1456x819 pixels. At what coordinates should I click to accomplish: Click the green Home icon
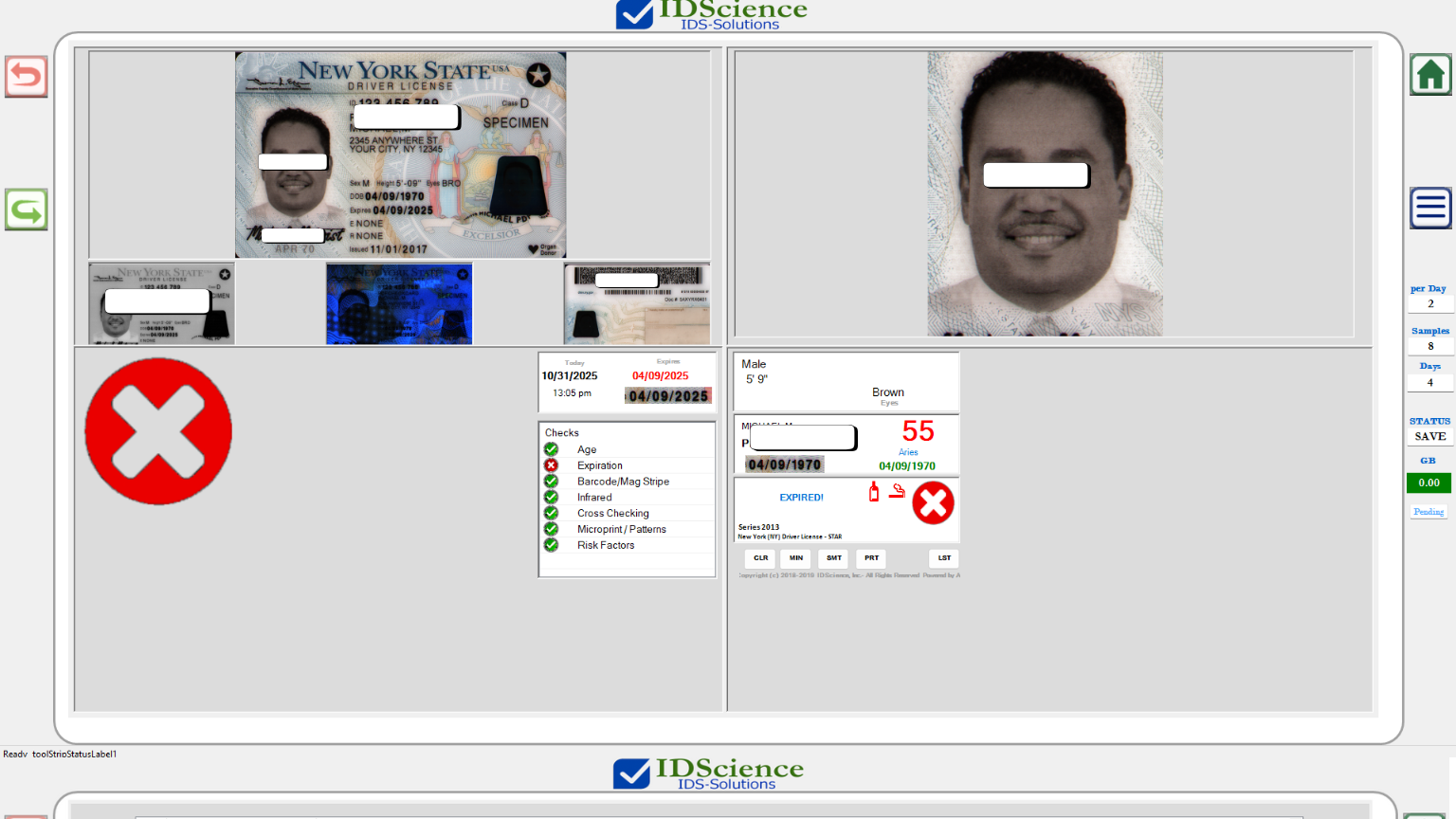click(x=1430, y=74)
